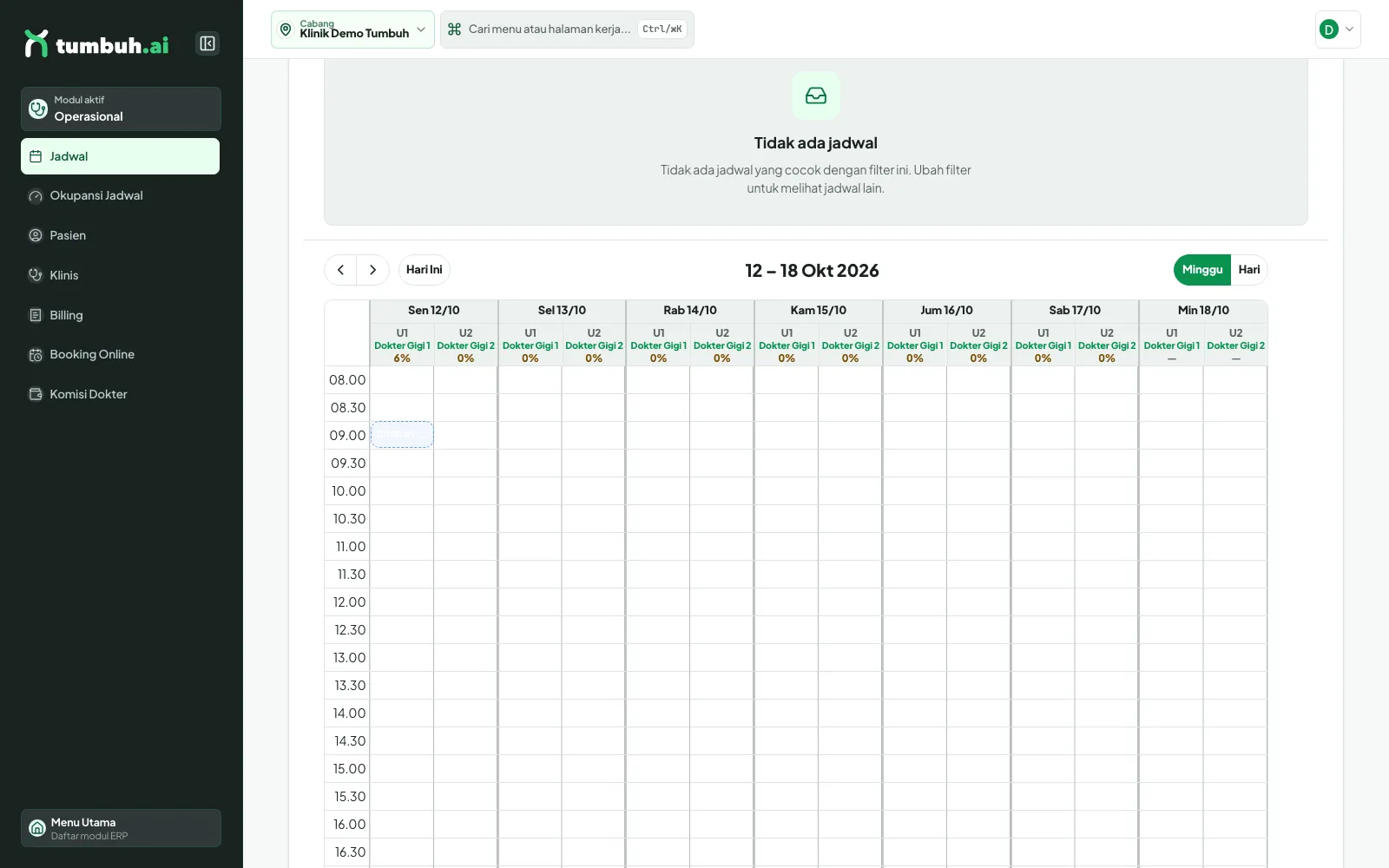Image resolution: width=1389 pixels, height=868 pixels.
Task: Switch to Minggu view
Action: (x=1202, y=270)
